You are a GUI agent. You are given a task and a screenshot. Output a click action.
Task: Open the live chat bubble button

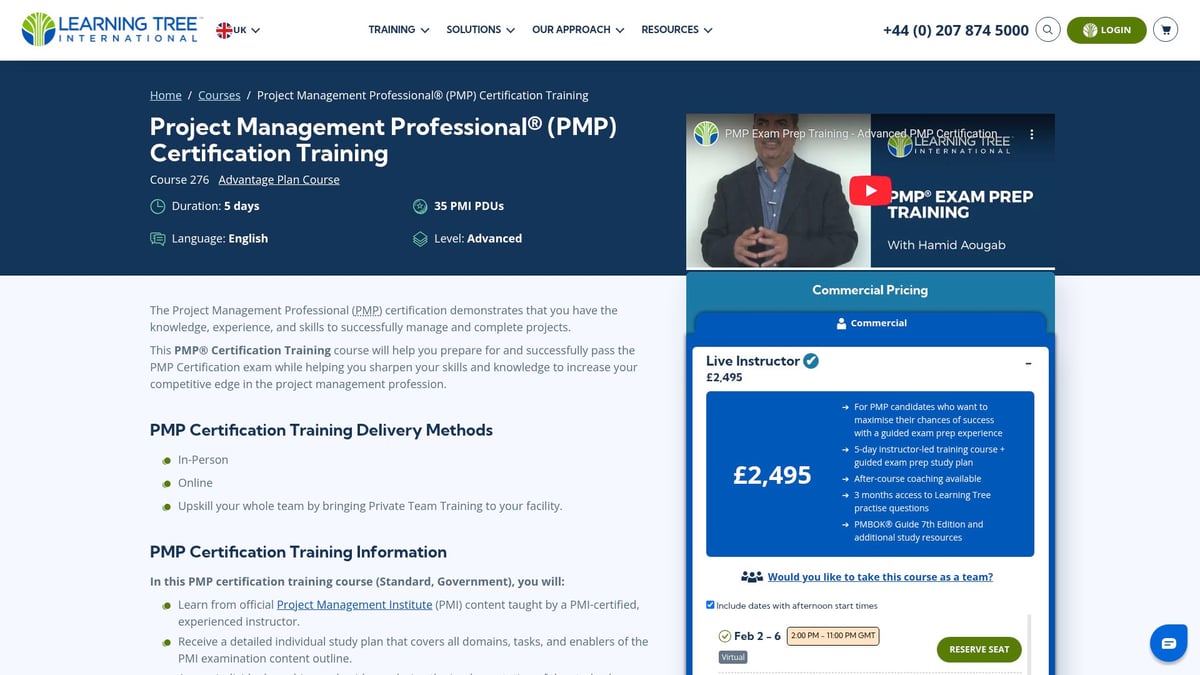pos(1168,643)
